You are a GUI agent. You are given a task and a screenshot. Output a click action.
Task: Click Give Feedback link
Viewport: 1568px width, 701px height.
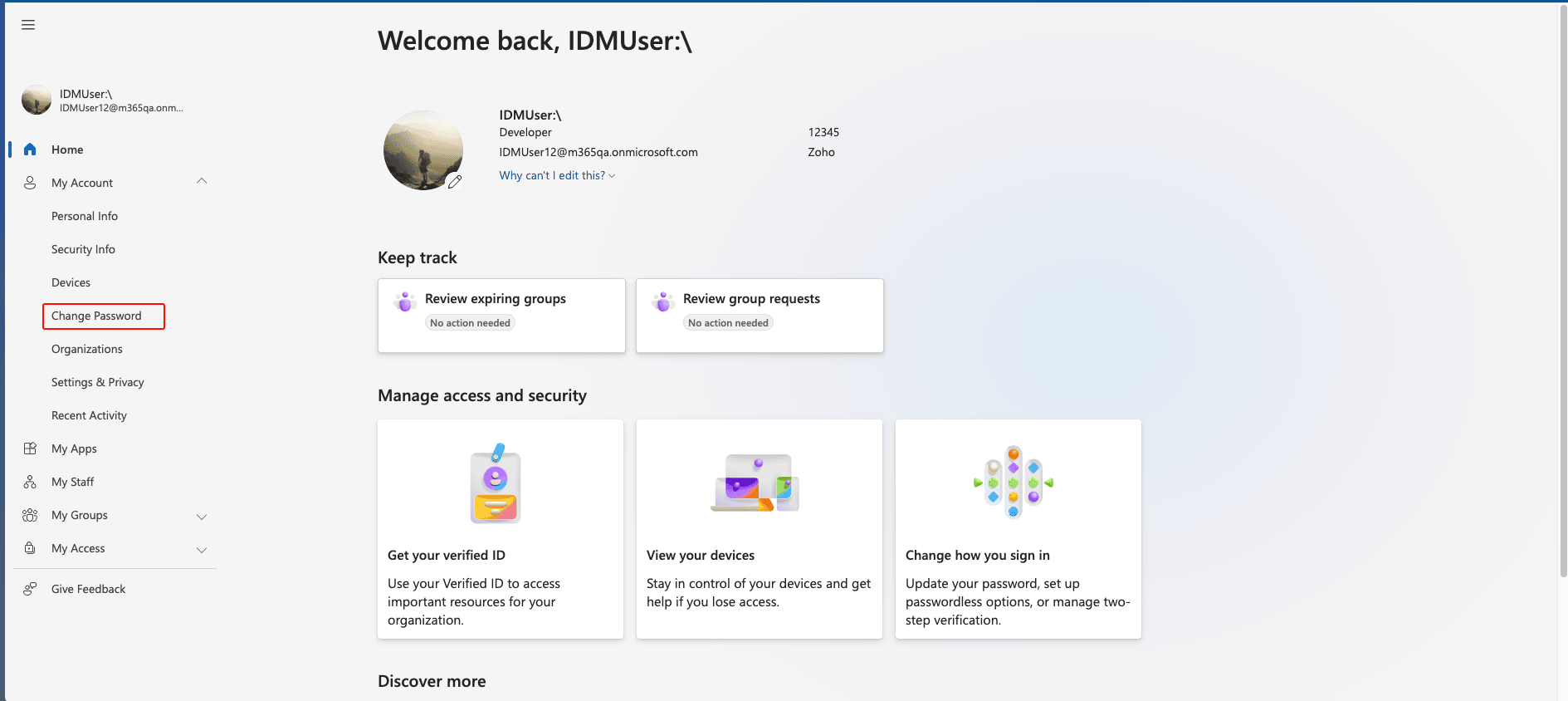click(x=88, y=589)
